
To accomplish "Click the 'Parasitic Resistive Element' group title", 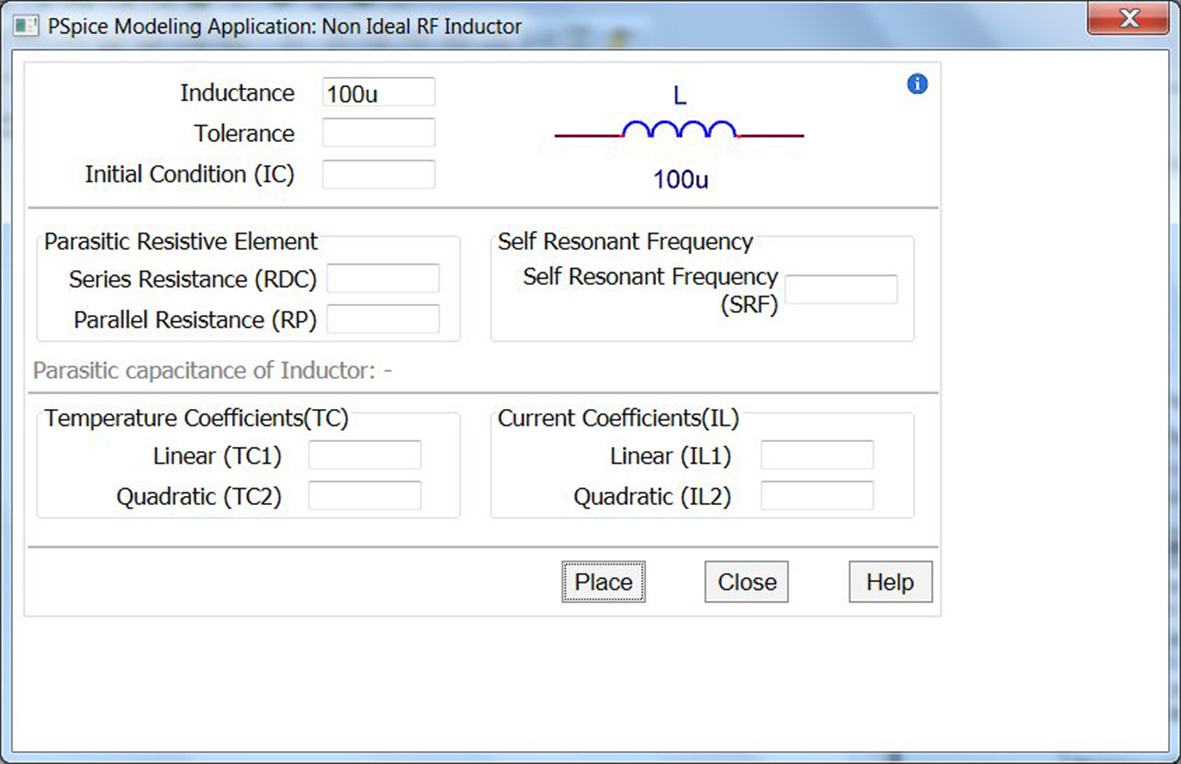I will click(x=181, y=241).
